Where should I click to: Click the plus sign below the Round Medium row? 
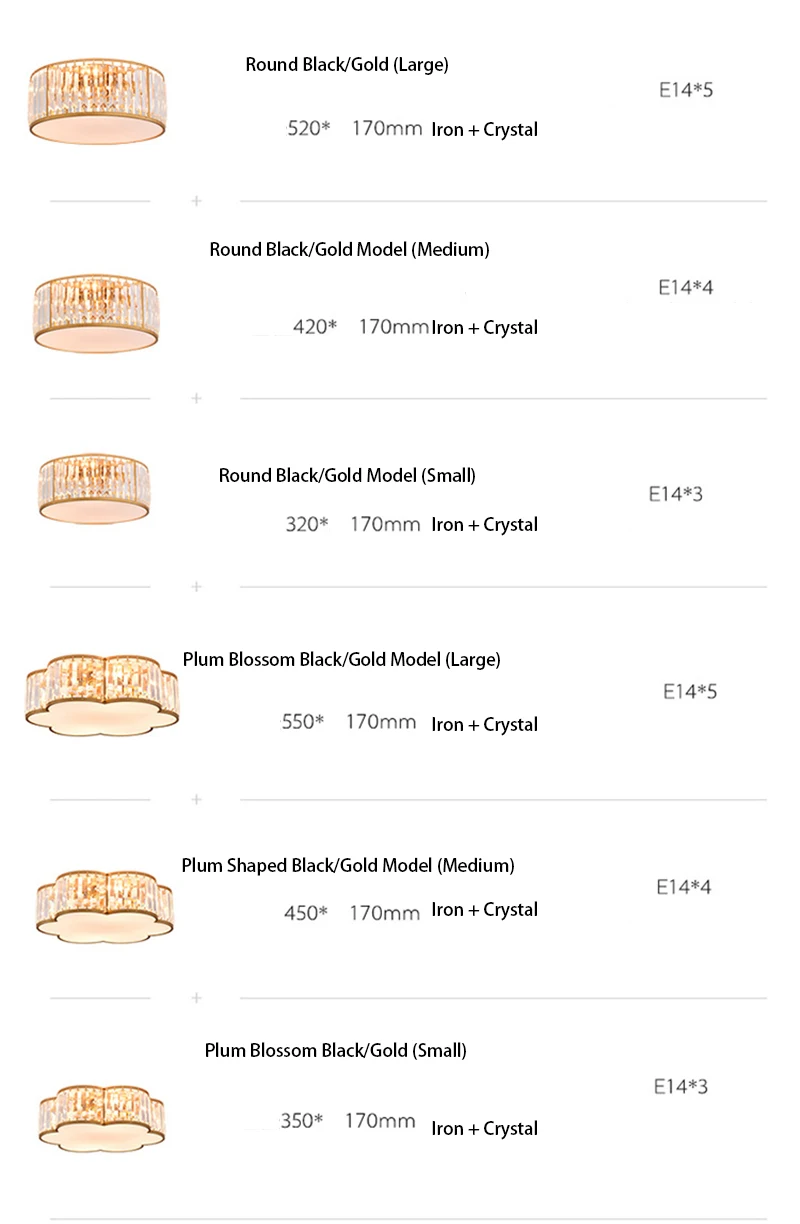click(x=196, y=398)
